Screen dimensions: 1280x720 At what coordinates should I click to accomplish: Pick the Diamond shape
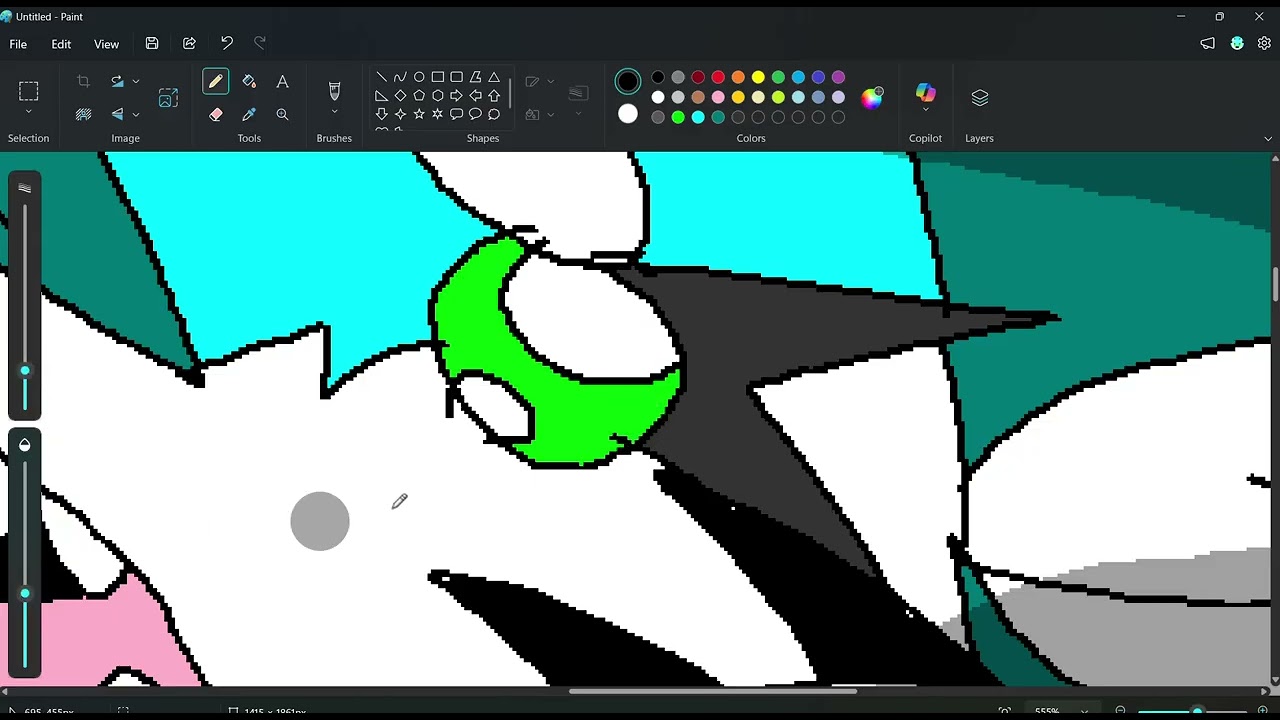click(x=400, y=96)
